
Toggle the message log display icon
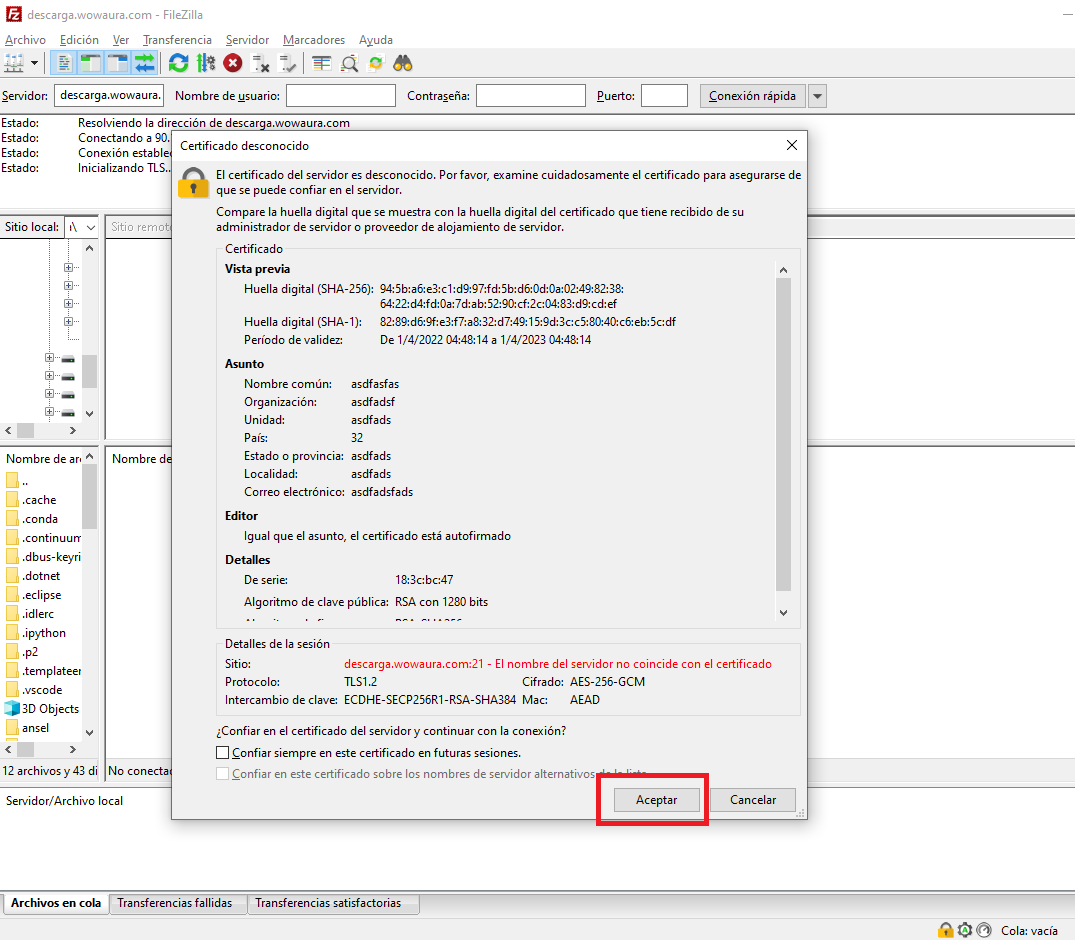point(64,64)
